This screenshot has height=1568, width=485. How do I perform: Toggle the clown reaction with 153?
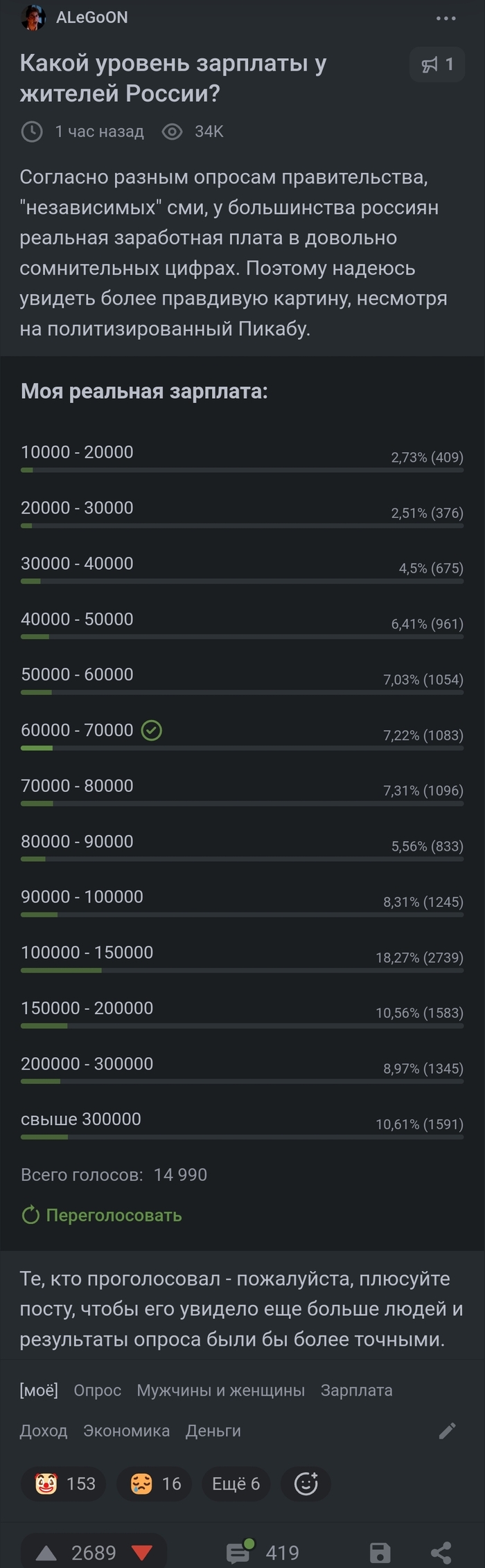tap(64, 1483)
